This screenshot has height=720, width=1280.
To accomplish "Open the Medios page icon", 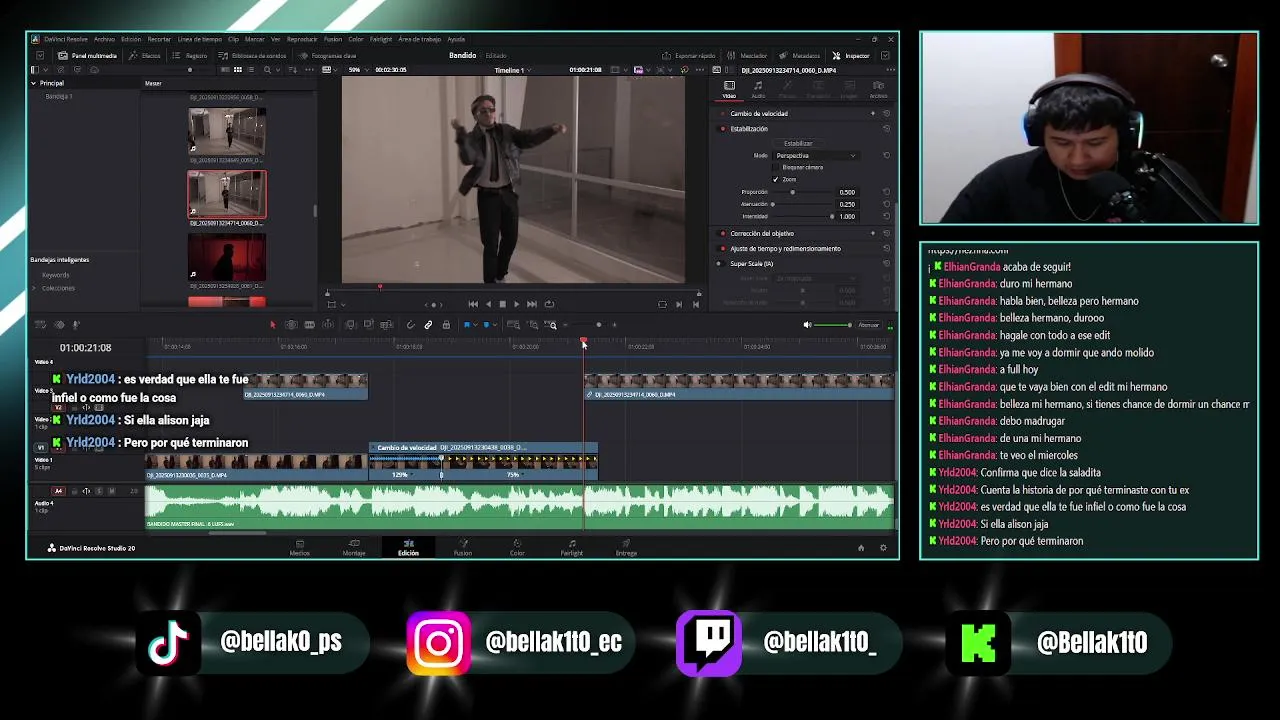I will [x=299, y=544].
